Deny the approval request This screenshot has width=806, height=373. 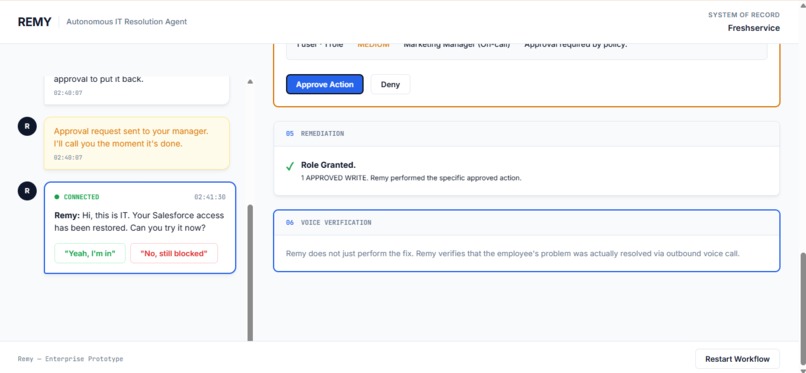[x=390, y=84]
